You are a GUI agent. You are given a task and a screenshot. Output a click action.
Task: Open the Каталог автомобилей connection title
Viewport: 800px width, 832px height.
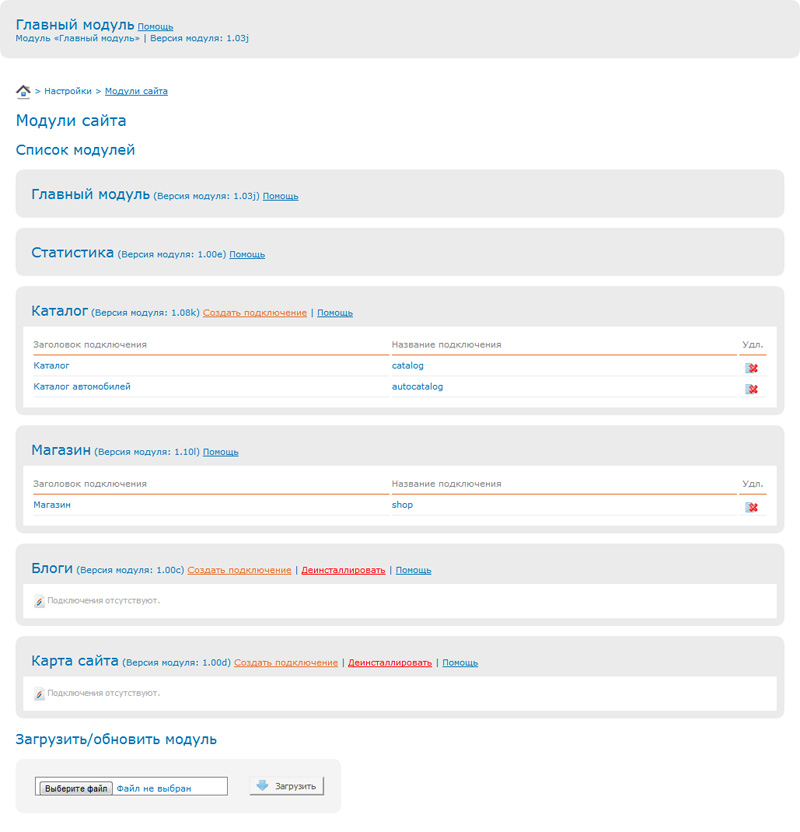coord(82,387)
